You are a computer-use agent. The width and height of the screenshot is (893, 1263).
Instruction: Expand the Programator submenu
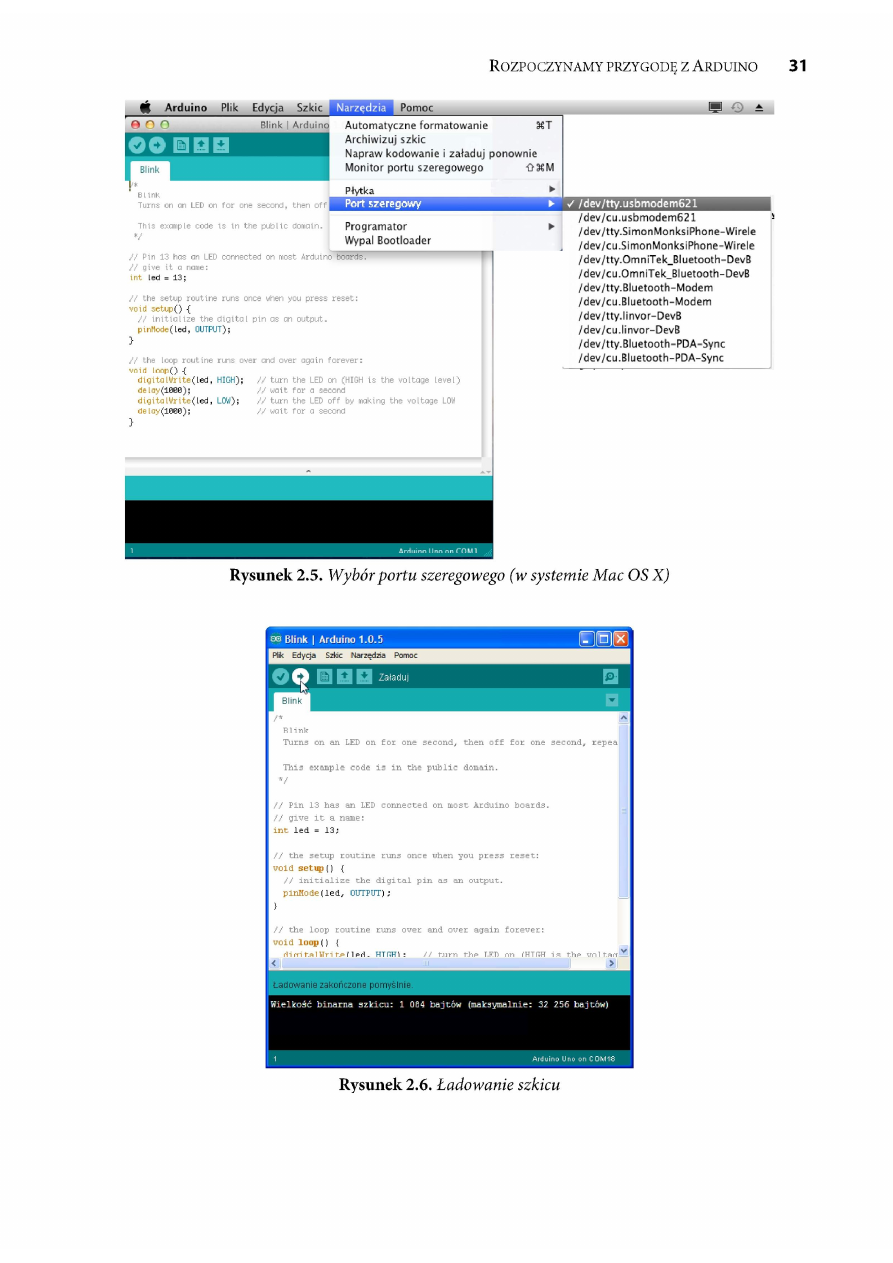click(x=375, y=227)
